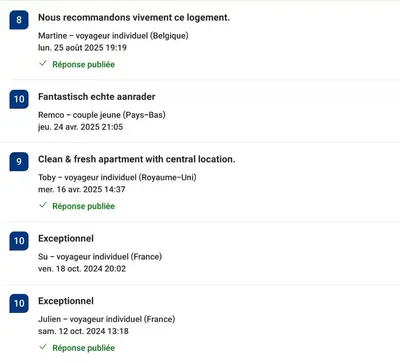Click the date ven. 18 oct. 2024 20:02
This screenshot has height=363, width=400.
click(82, 269)
